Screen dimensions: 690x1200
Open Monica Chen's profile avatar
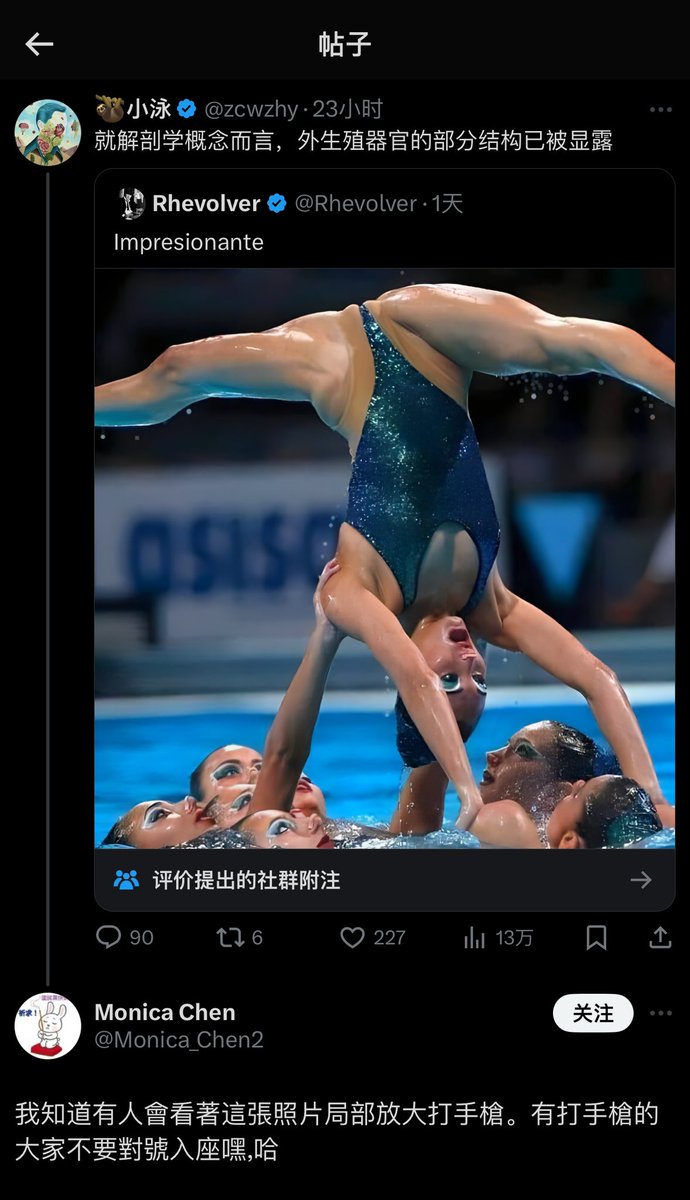(47, 1025)
